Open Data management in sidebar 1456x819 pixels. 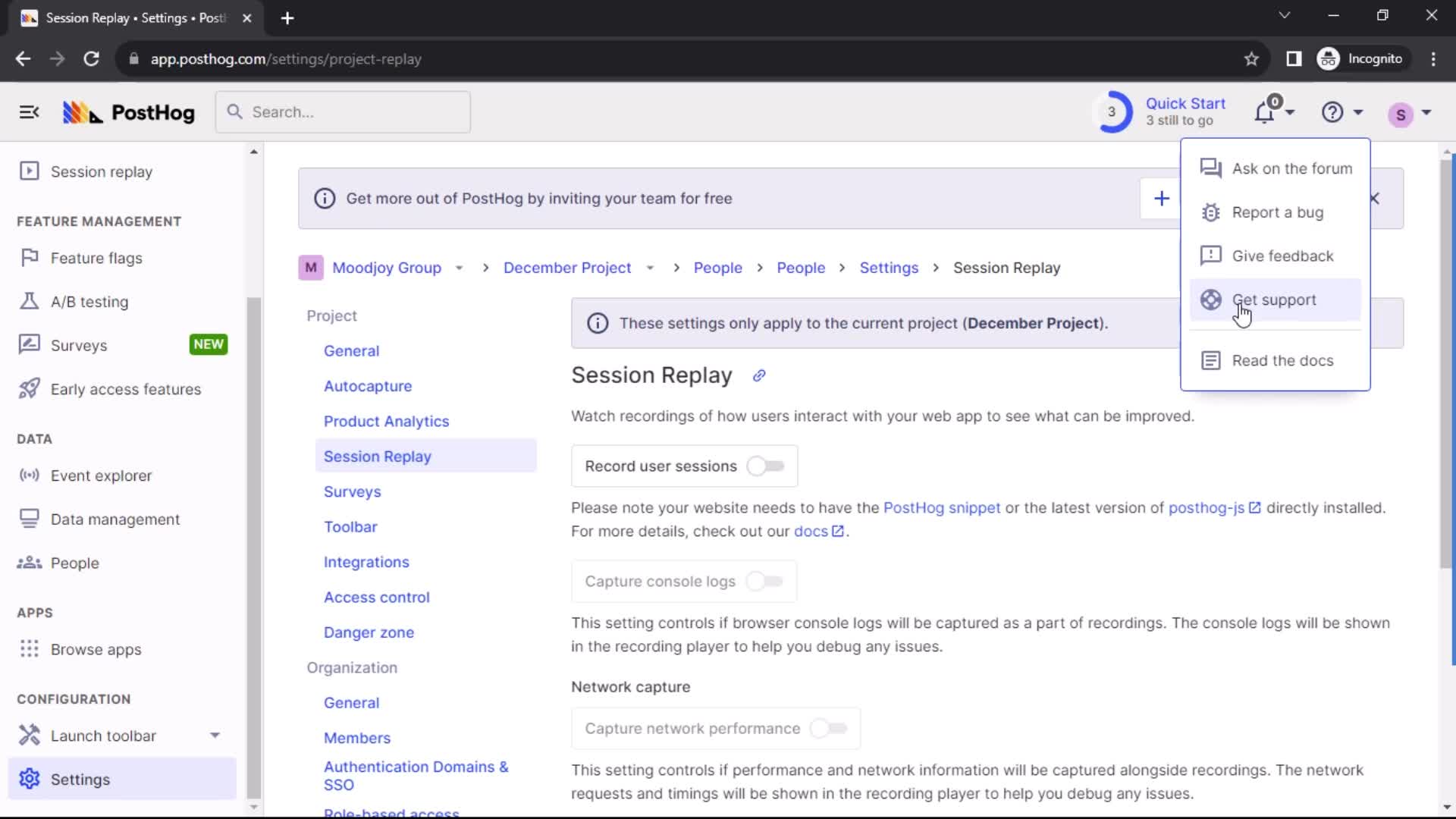click(x=115, y=519)
